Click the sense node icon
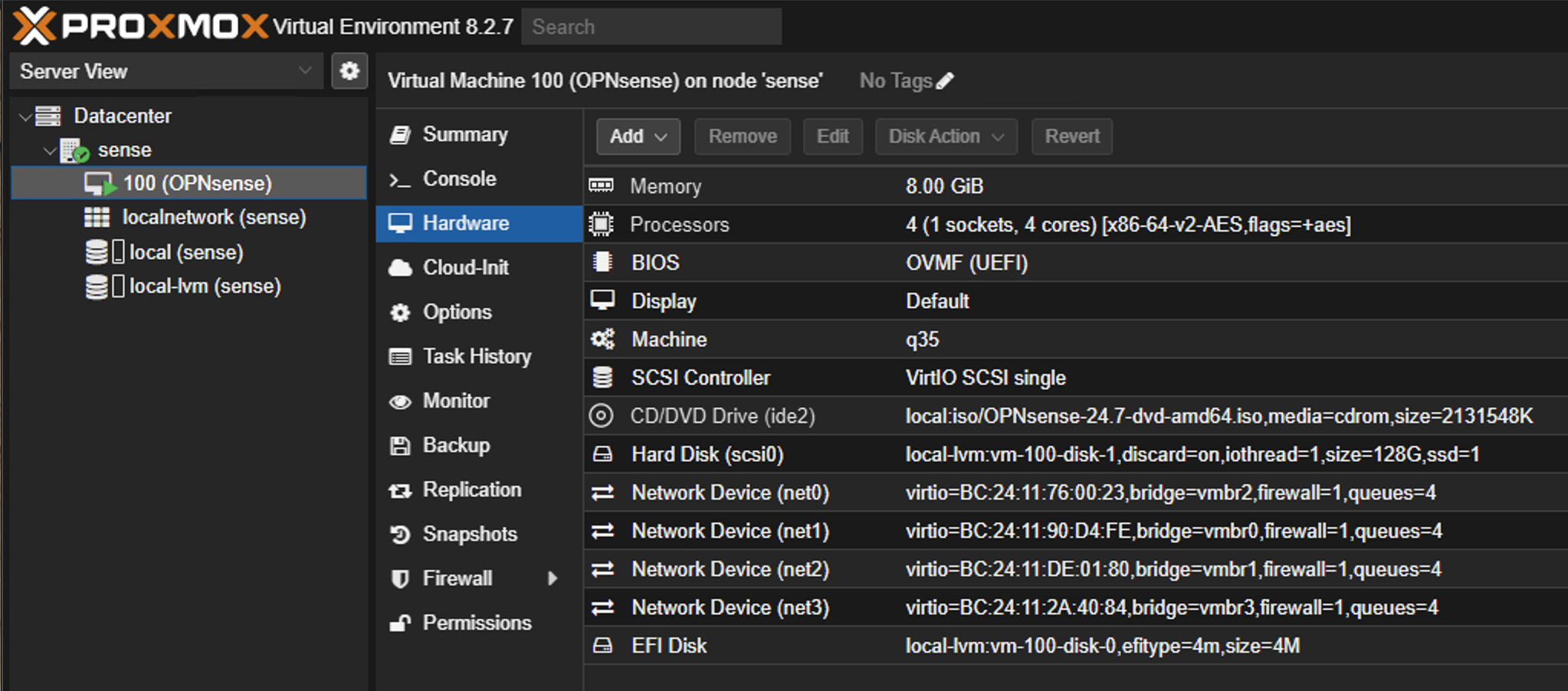This screenshot has height=691, width=1568. point(74,150)
